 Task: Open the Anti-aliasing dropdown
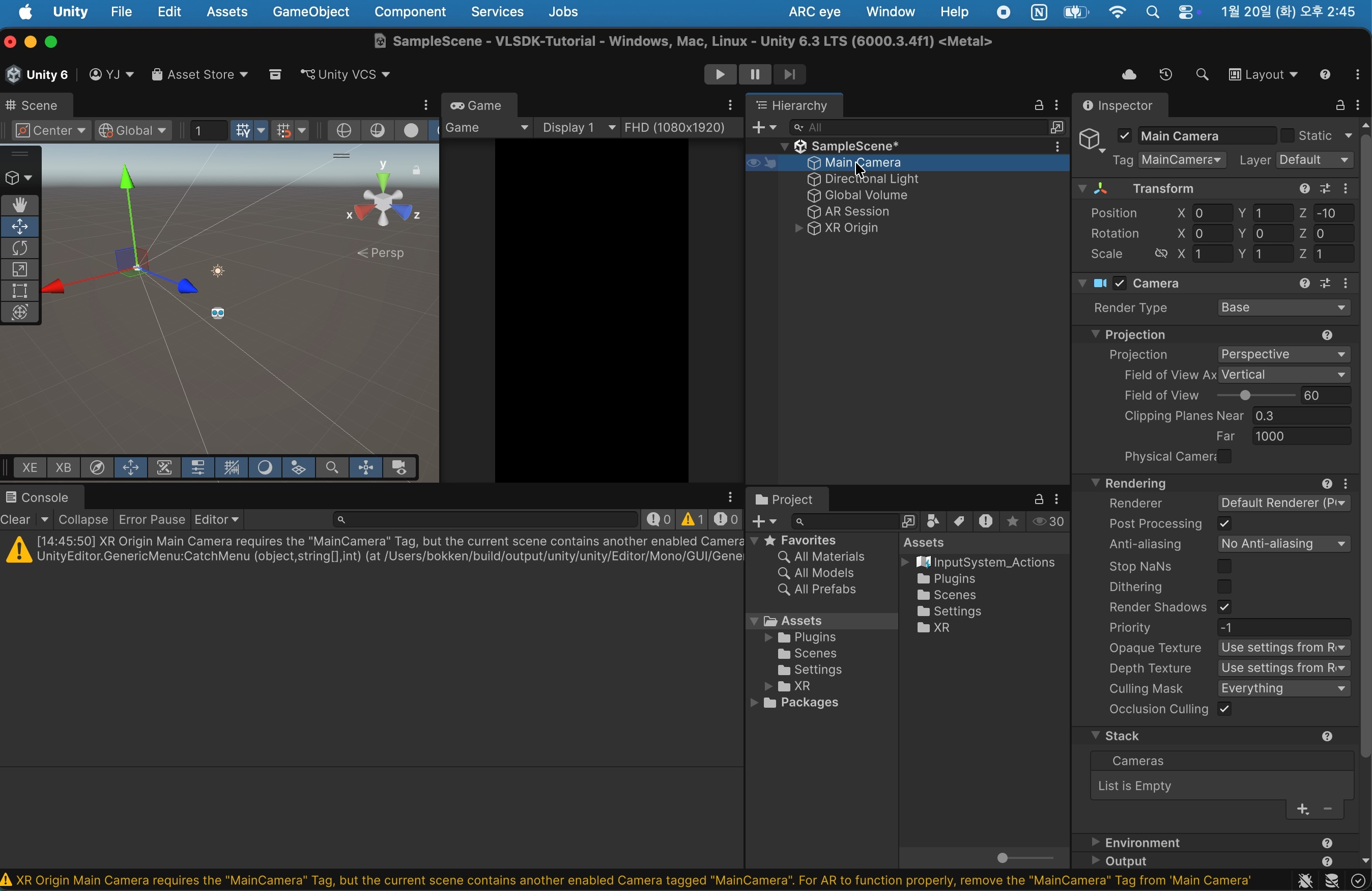1284,544
